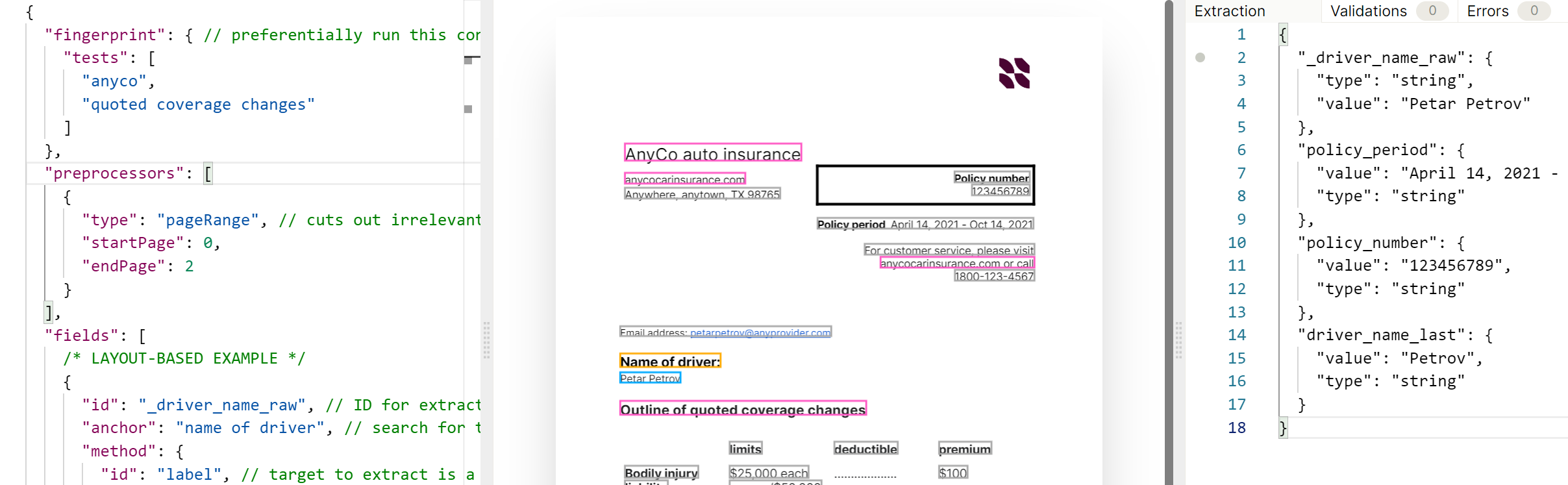
Task: Click 'For customer service, please visit' line
Action: (949, 250)
